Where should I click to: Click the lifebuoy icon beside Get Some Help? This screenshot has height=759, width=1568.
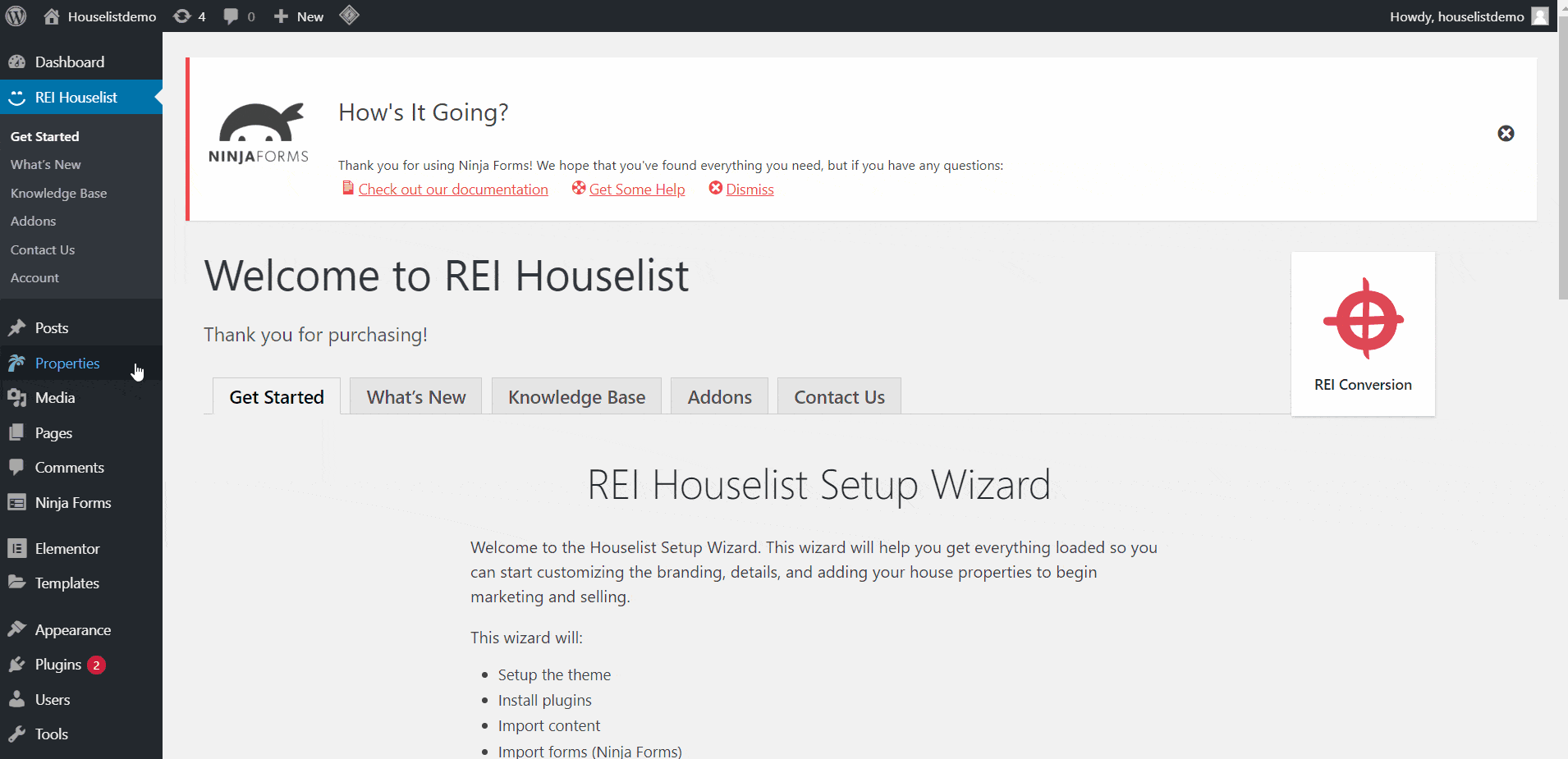579,188
